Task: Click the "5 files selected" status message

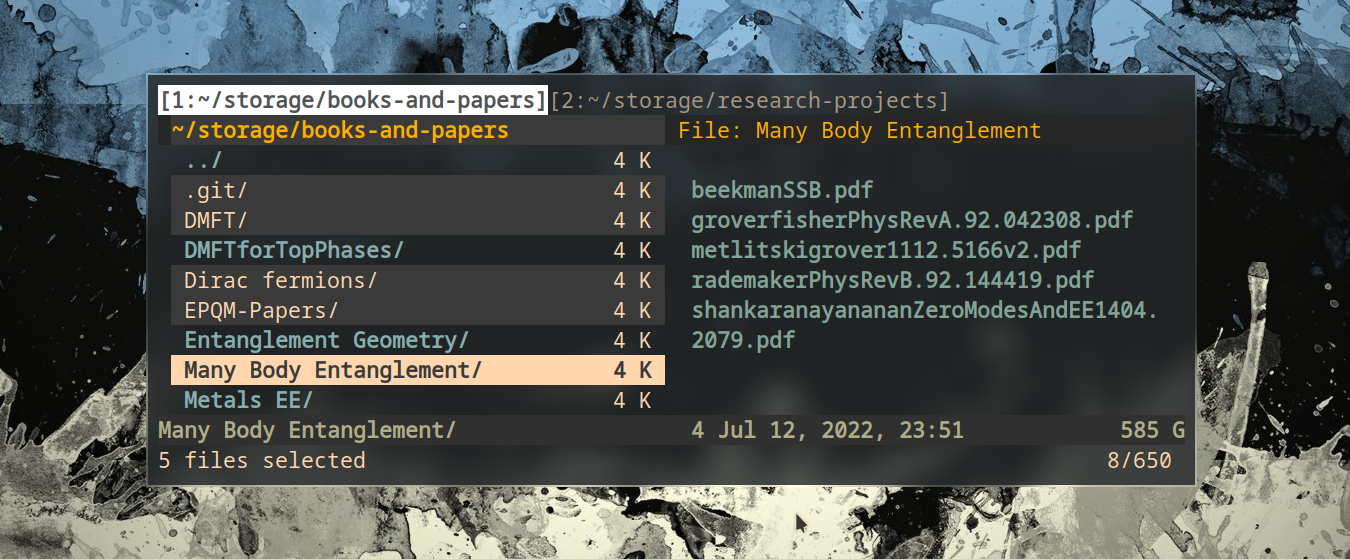Action: pyautogui.click(x=262, y=460)
